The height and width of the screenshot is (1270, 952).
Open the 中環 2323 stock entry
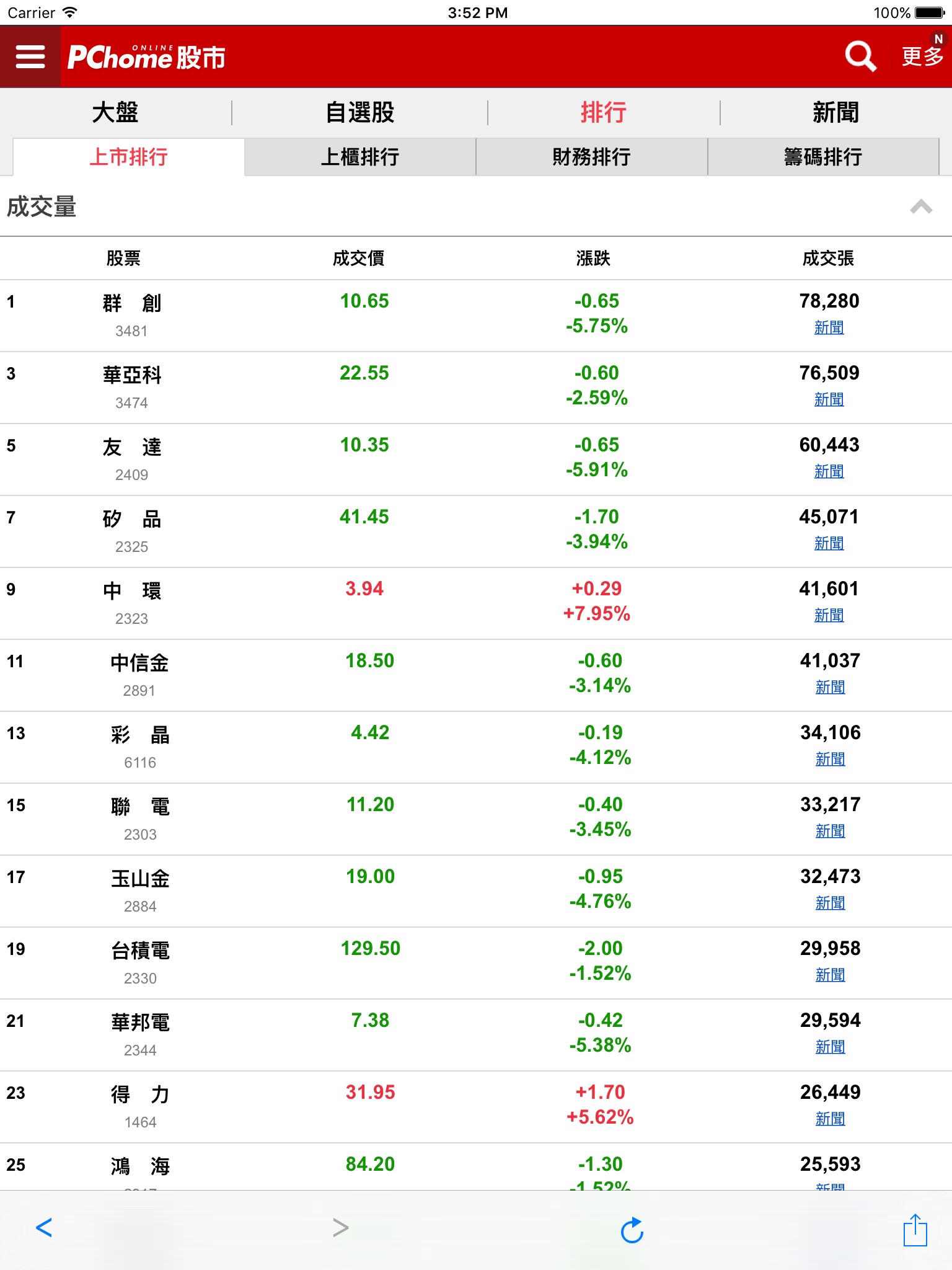pos(132,603)
